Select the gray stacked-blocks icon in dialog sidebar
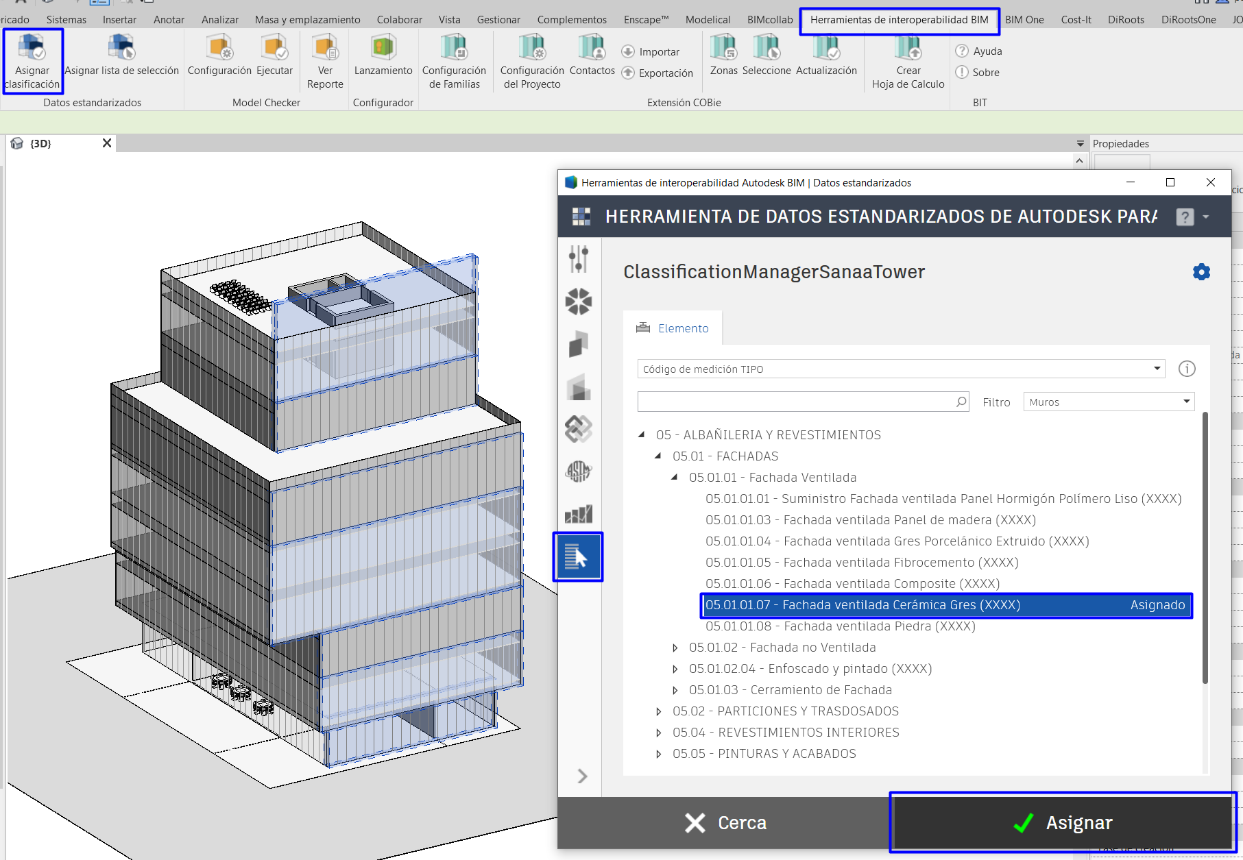 (578, 387)
